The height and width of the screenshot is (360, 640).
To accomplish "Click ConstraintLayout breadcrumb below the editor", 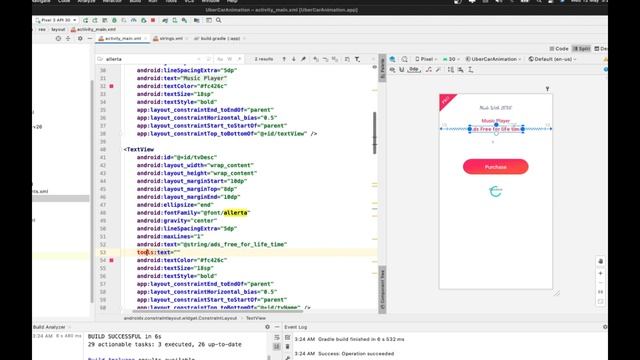I will [x=180, y=318].
